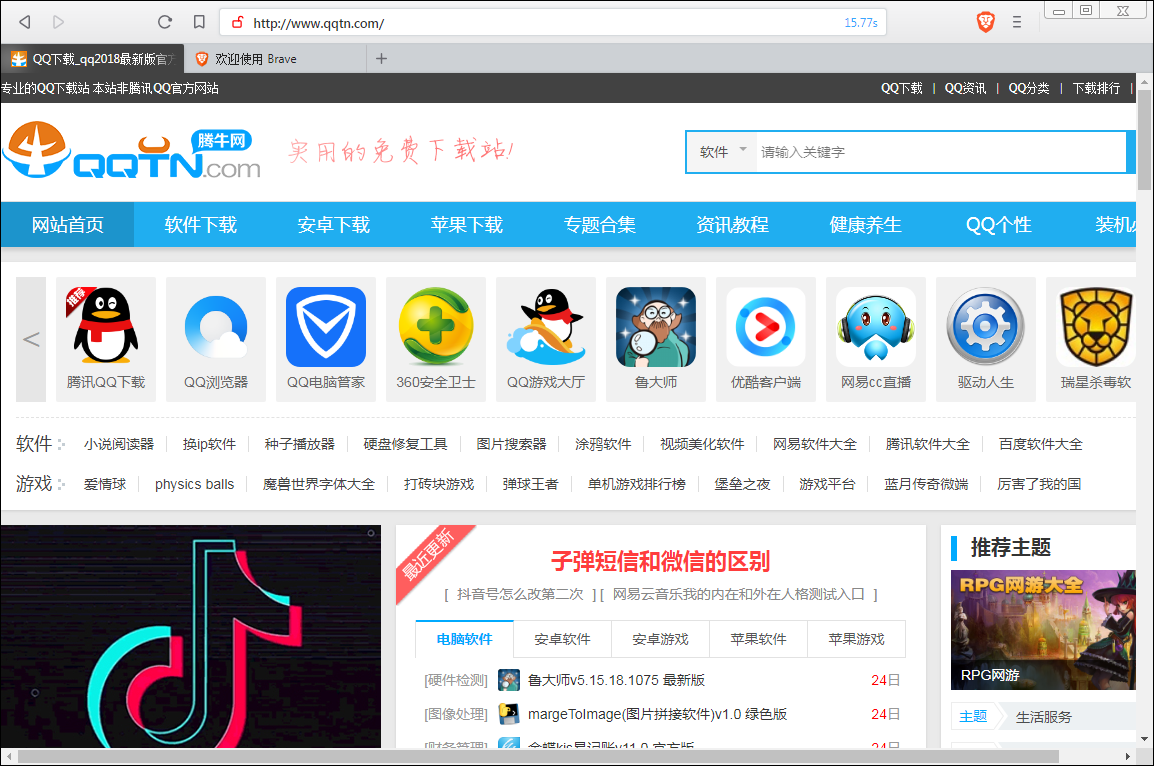This screenshot has width=1154, height=766.
Task: Open the Brave browser menu
Action: pyautogui.click(x=1017, y=21)
